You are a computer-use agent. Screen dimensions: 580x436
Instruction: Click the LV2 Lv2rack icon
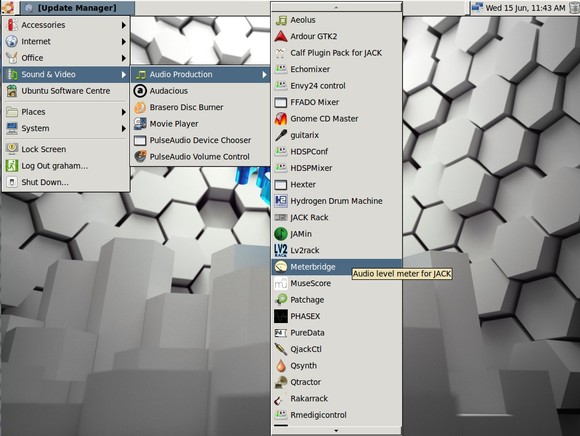[281, 250]
